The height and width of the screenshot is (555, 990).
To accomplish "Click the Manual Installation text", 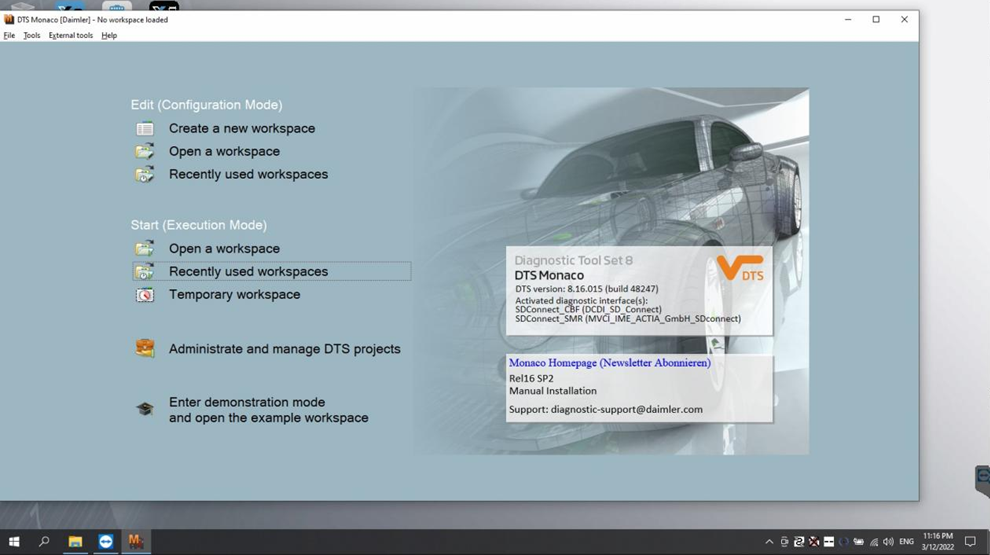I will click(x=552, y=391).
